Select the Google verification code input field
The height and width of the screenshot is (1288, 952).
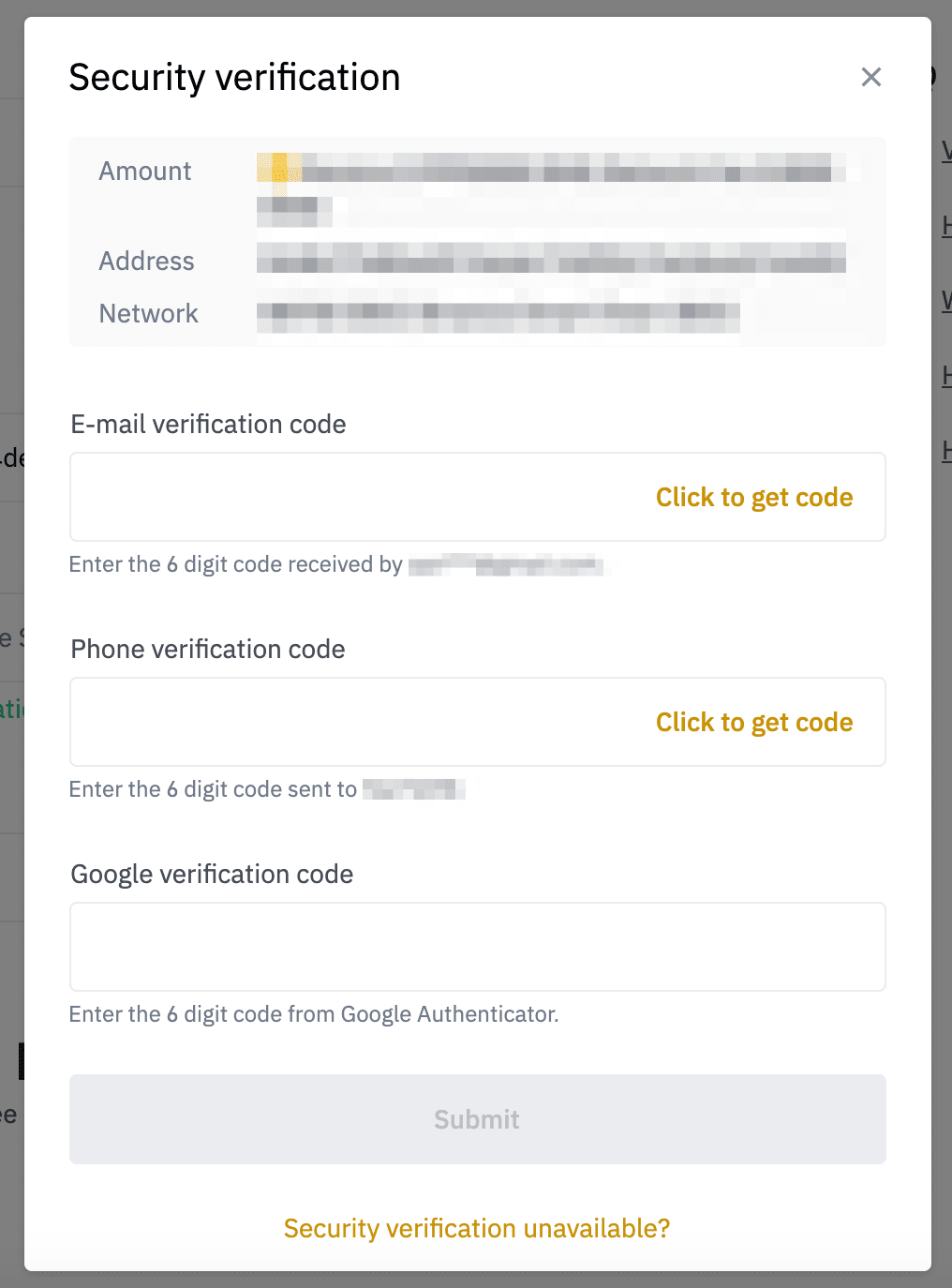(x=477, y=947)
